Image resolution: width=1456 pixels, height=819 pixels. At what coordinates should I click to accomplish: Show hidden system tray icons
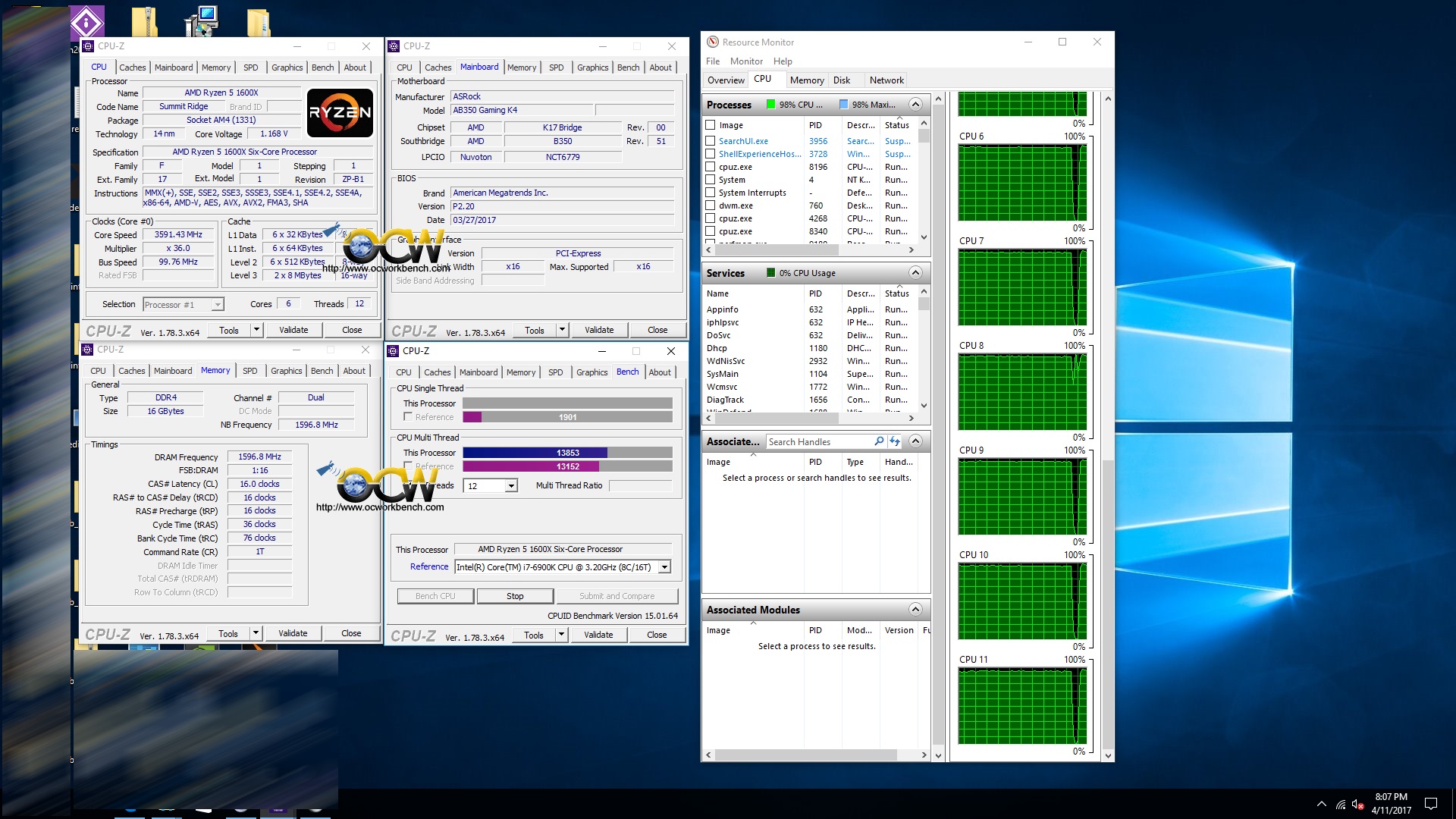coord(1322,804)
